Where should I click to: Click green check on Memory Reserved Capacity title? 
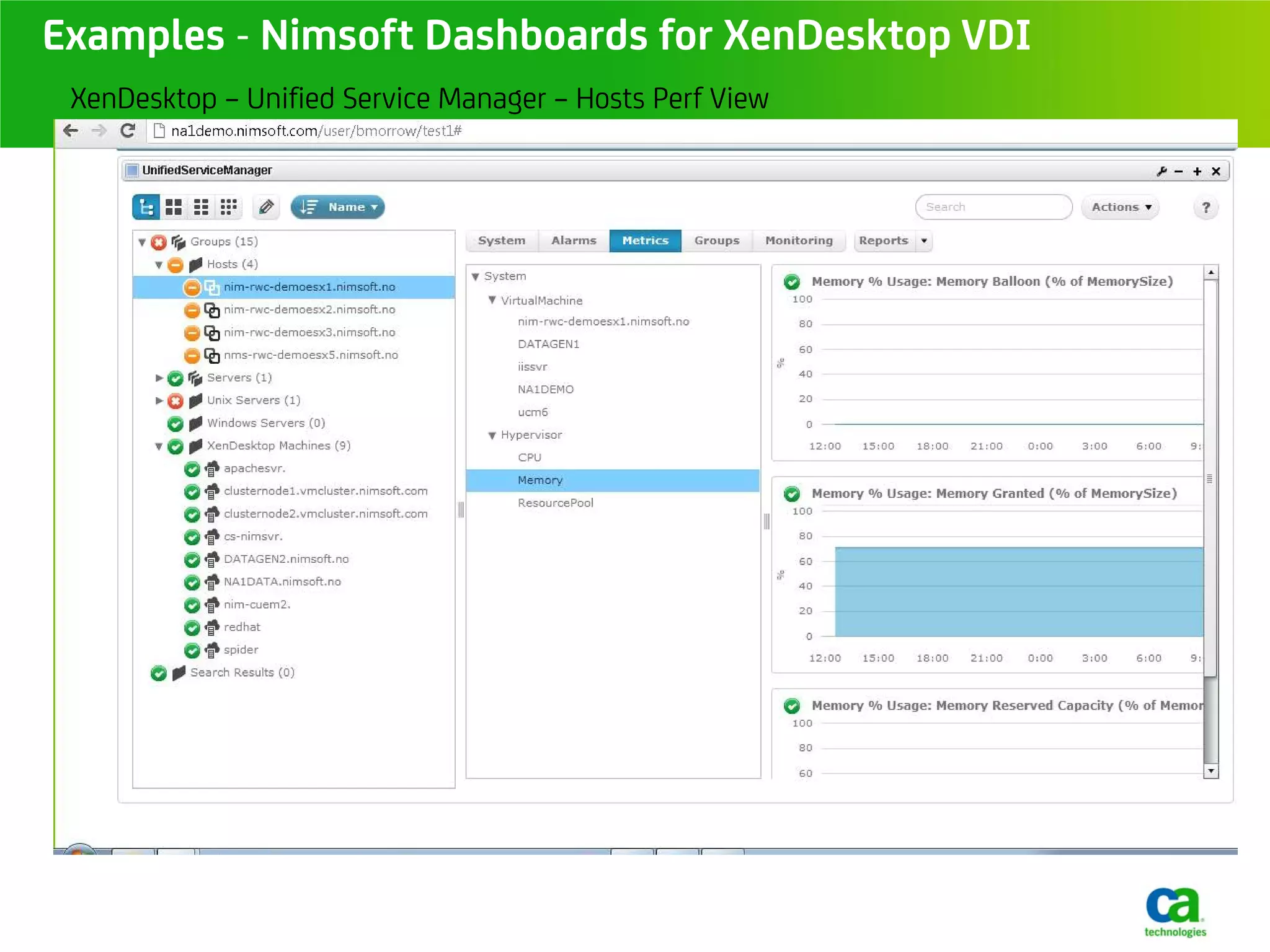tap(792, 706)
